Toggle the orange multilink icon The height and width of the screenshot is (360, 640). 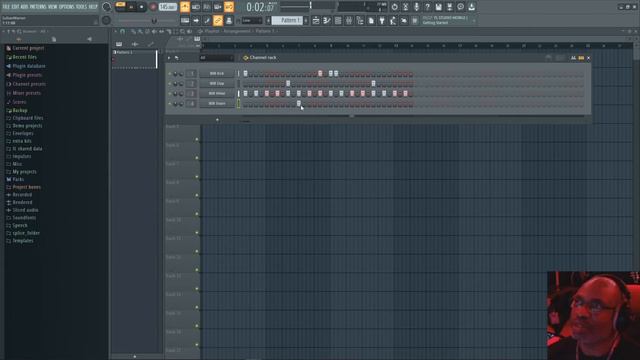coord(218,20)
